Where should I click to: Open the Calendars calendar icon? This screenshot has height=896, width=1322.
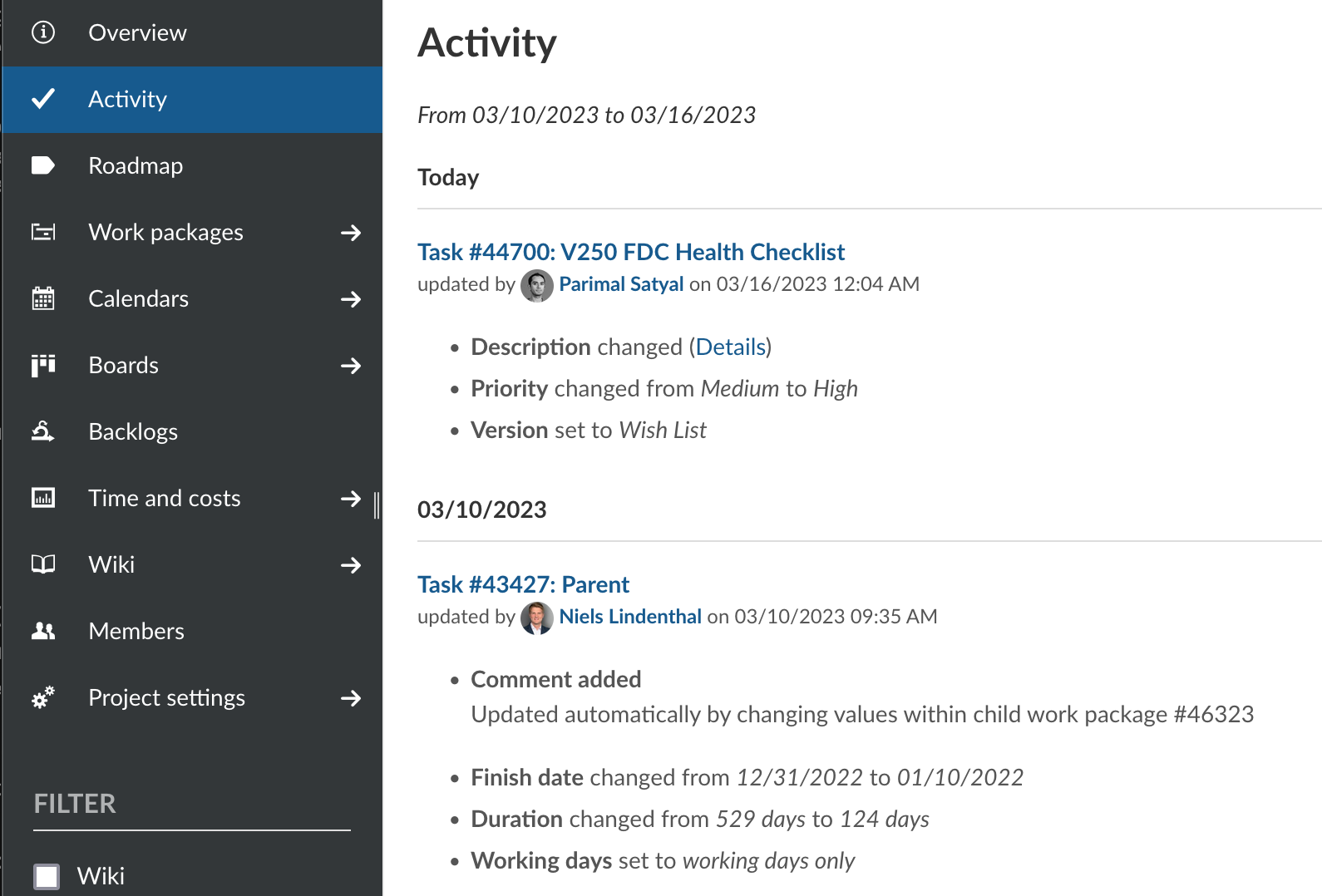(x=42, y=298)
